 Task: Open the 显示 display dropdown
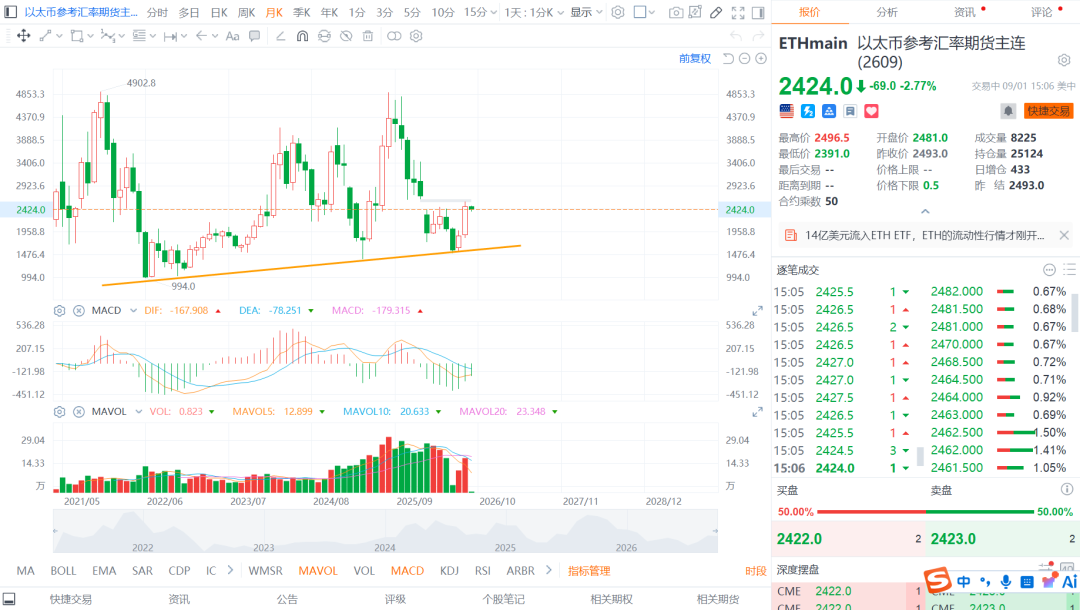pyautogui.click(x=586, y=12)
